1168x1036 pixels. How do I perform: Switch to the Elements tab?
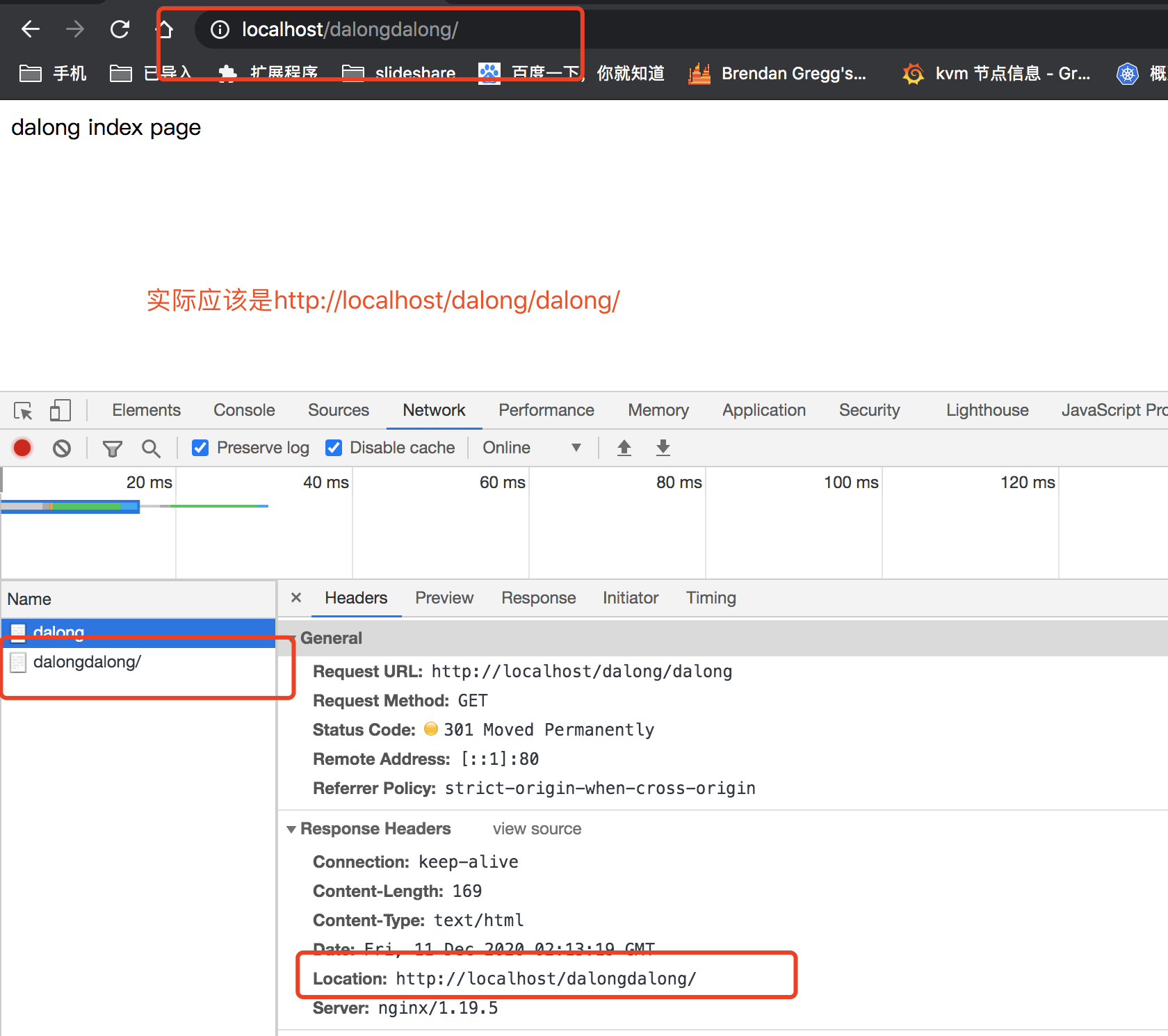point(146,410)
